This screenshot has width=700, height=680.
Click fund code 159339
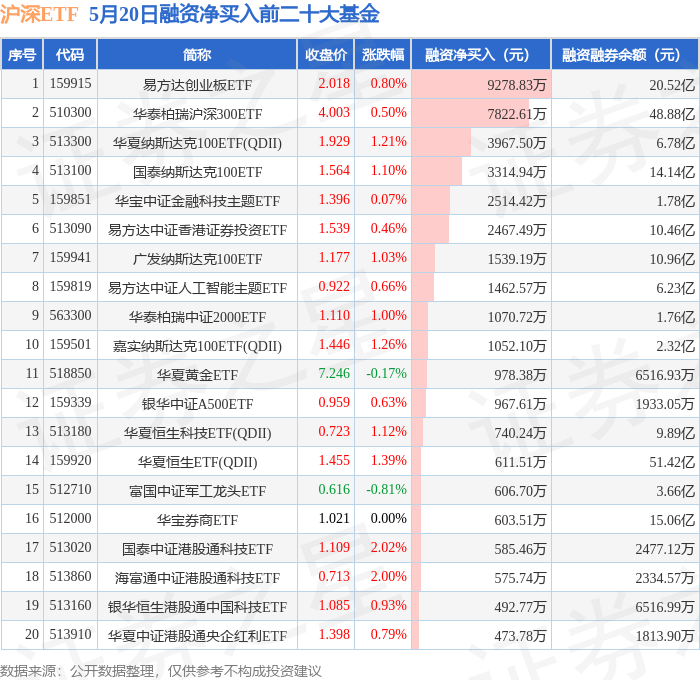click(70, 403)
